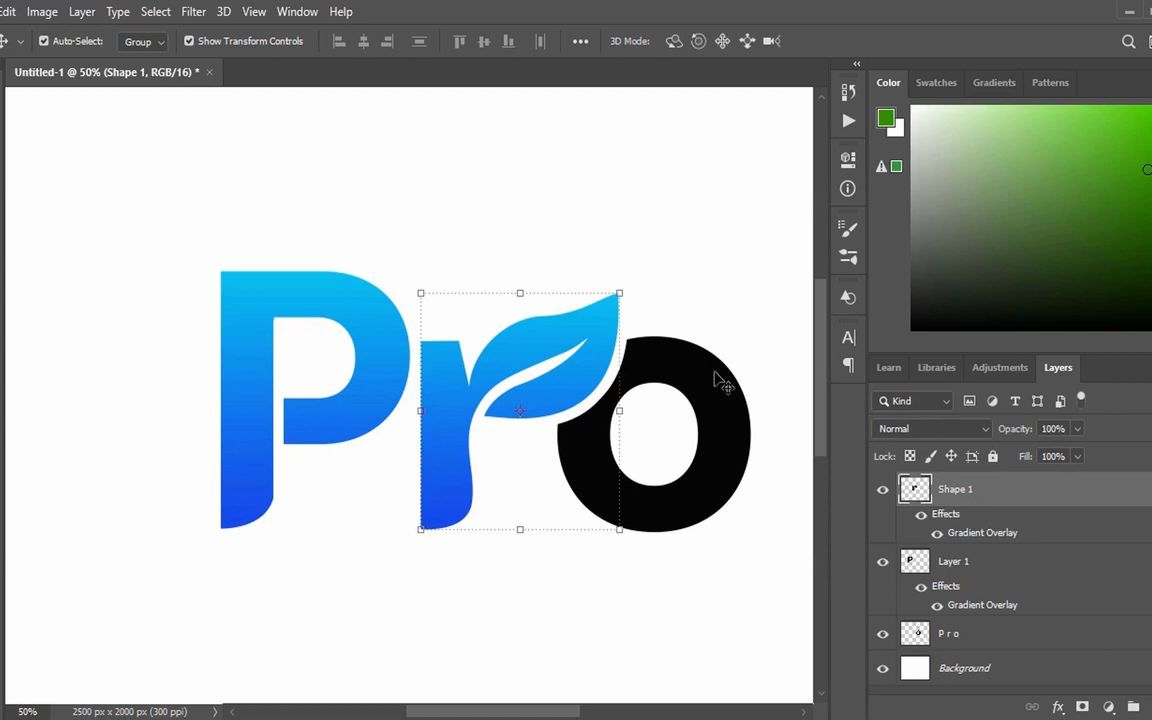Image resolution: width=1152 pixels, height=720 pixels.
Task: Click the green foreground color swatch
Action: coord(885,115)
